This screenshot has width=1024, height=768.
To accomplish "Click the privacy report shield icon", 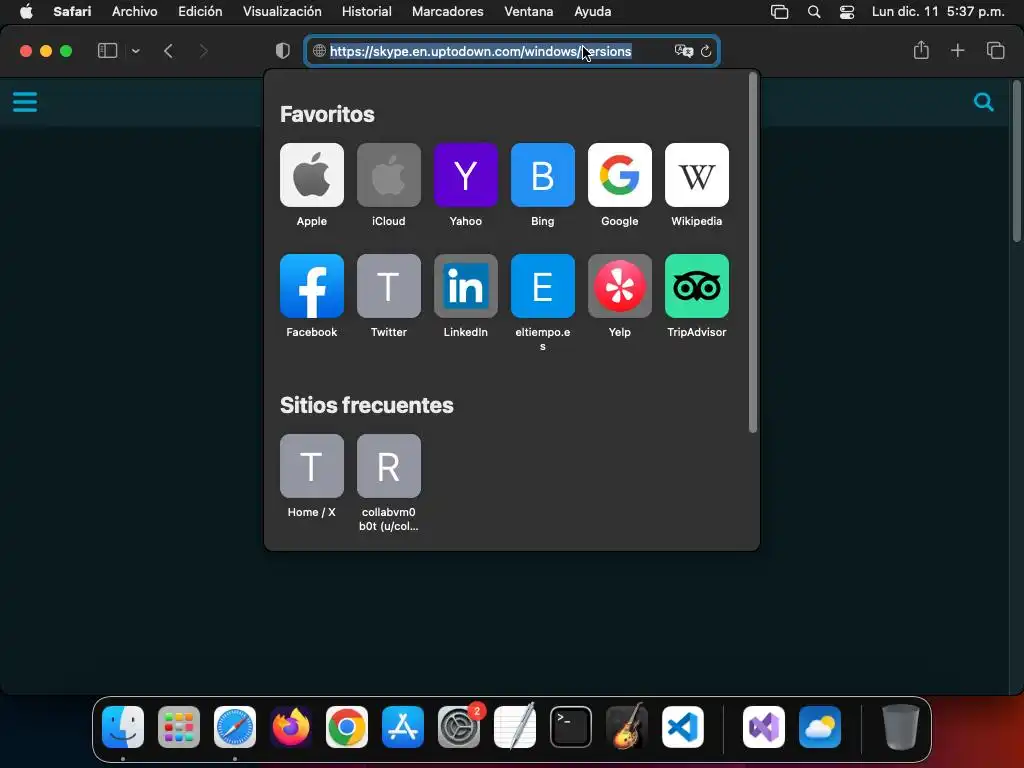I will click(283, 51).
